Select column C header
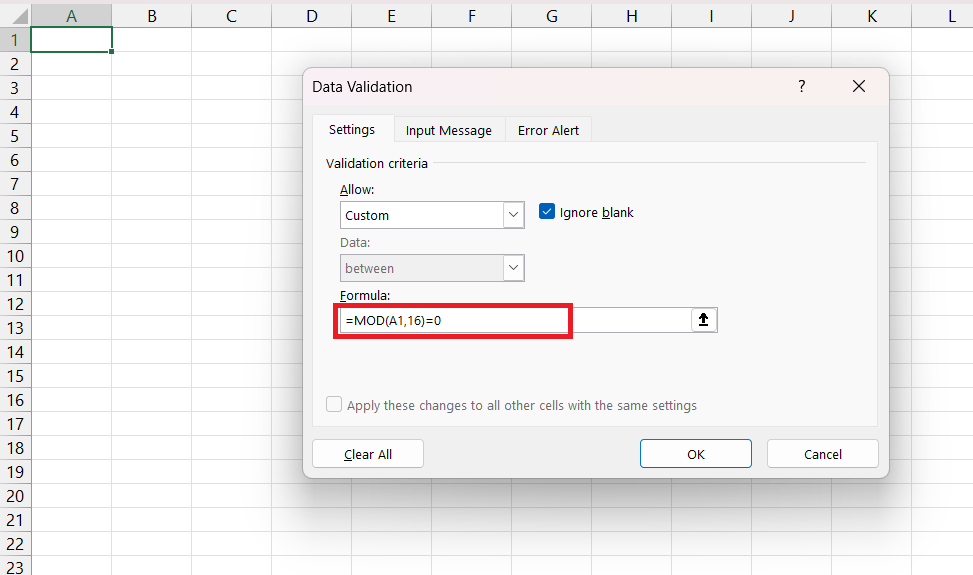973x575 pixels. point(231,16)
